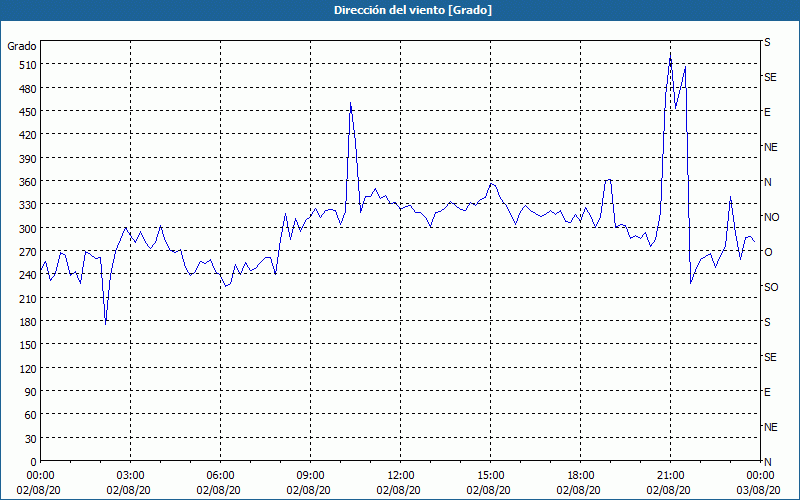Click the 420 degree axis label
The image size is (800, 500).
click(x=28, y=135)
